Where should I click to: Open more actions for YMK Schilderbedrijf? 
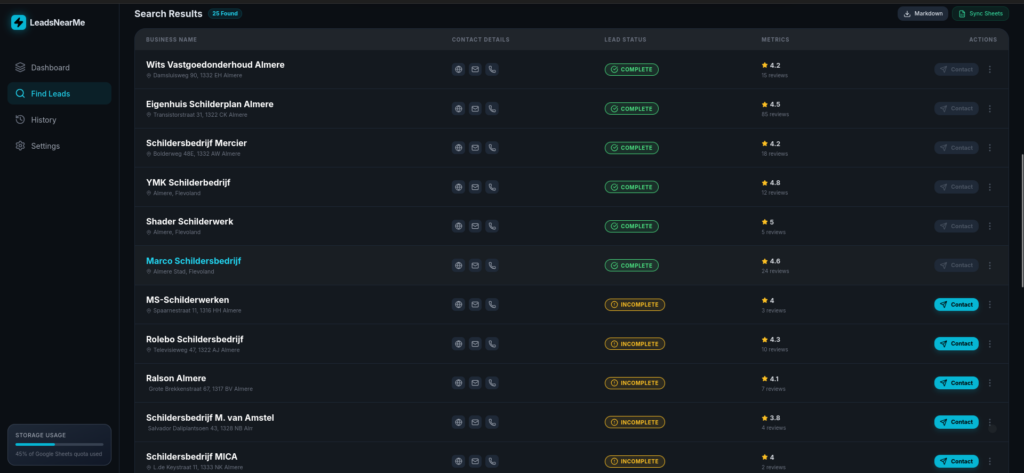tap(989, 187)
